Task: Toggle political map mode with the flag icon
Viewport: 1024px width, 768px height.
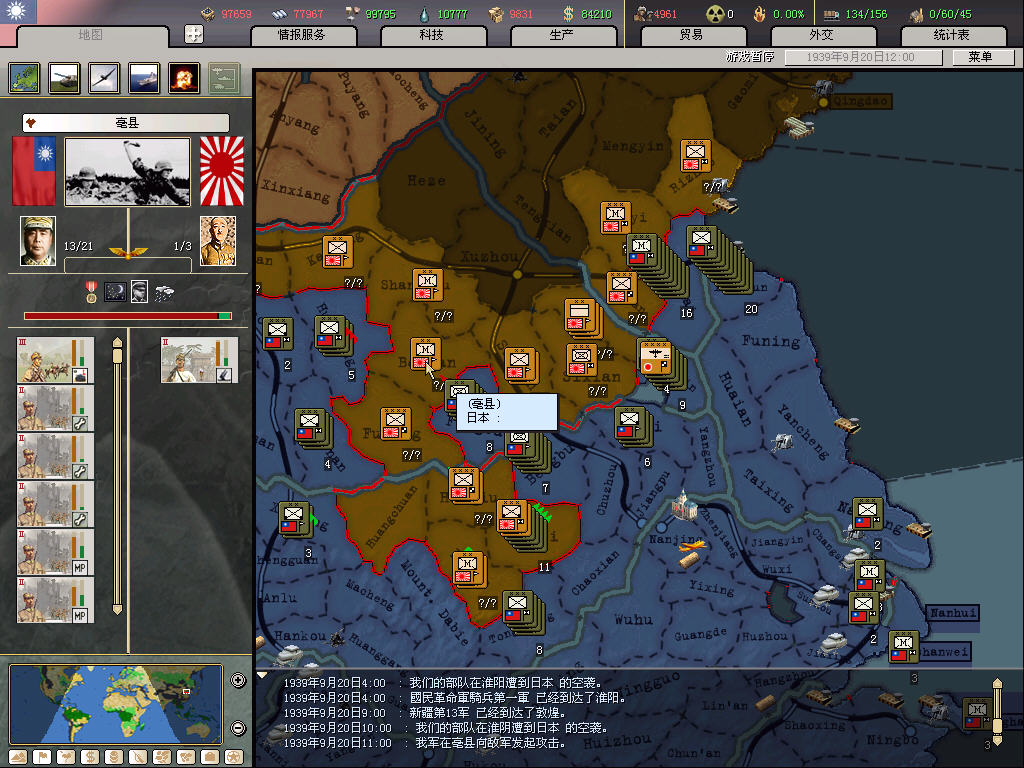Action: [x=42, y=756]
